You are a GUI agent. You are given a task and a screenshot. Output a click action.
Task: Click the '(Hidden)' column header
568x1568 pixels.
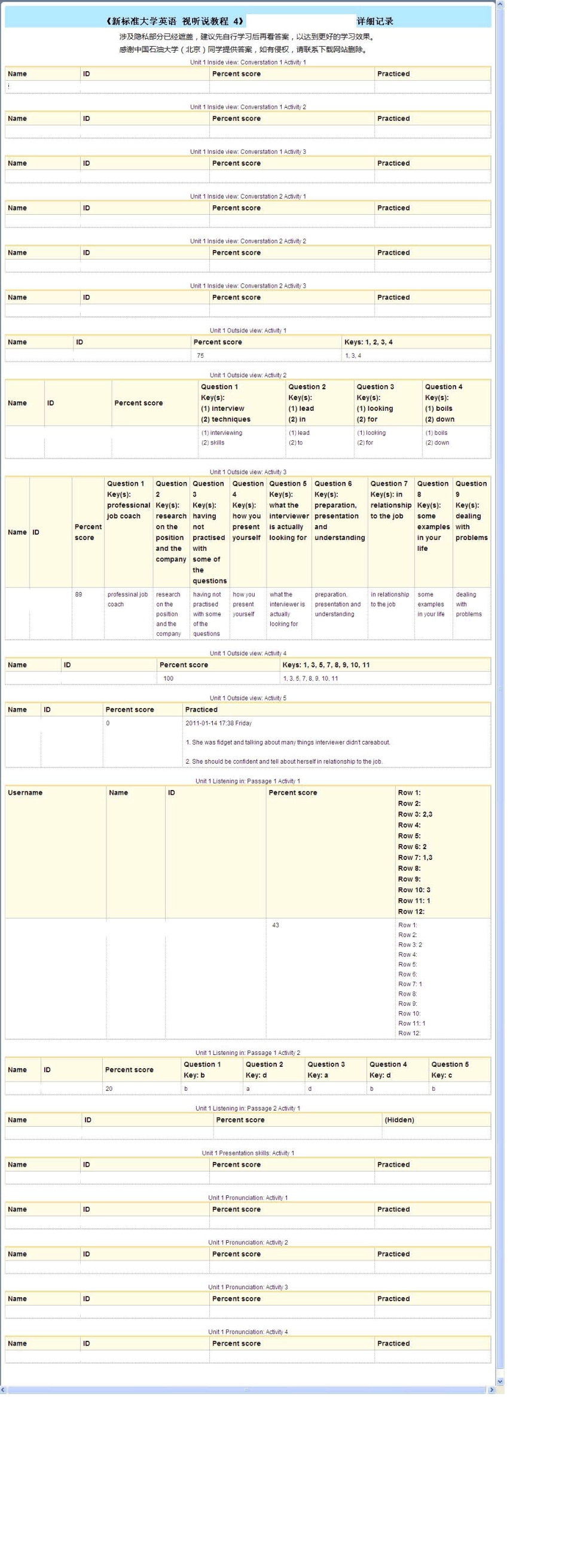(x=399, y=1120)
